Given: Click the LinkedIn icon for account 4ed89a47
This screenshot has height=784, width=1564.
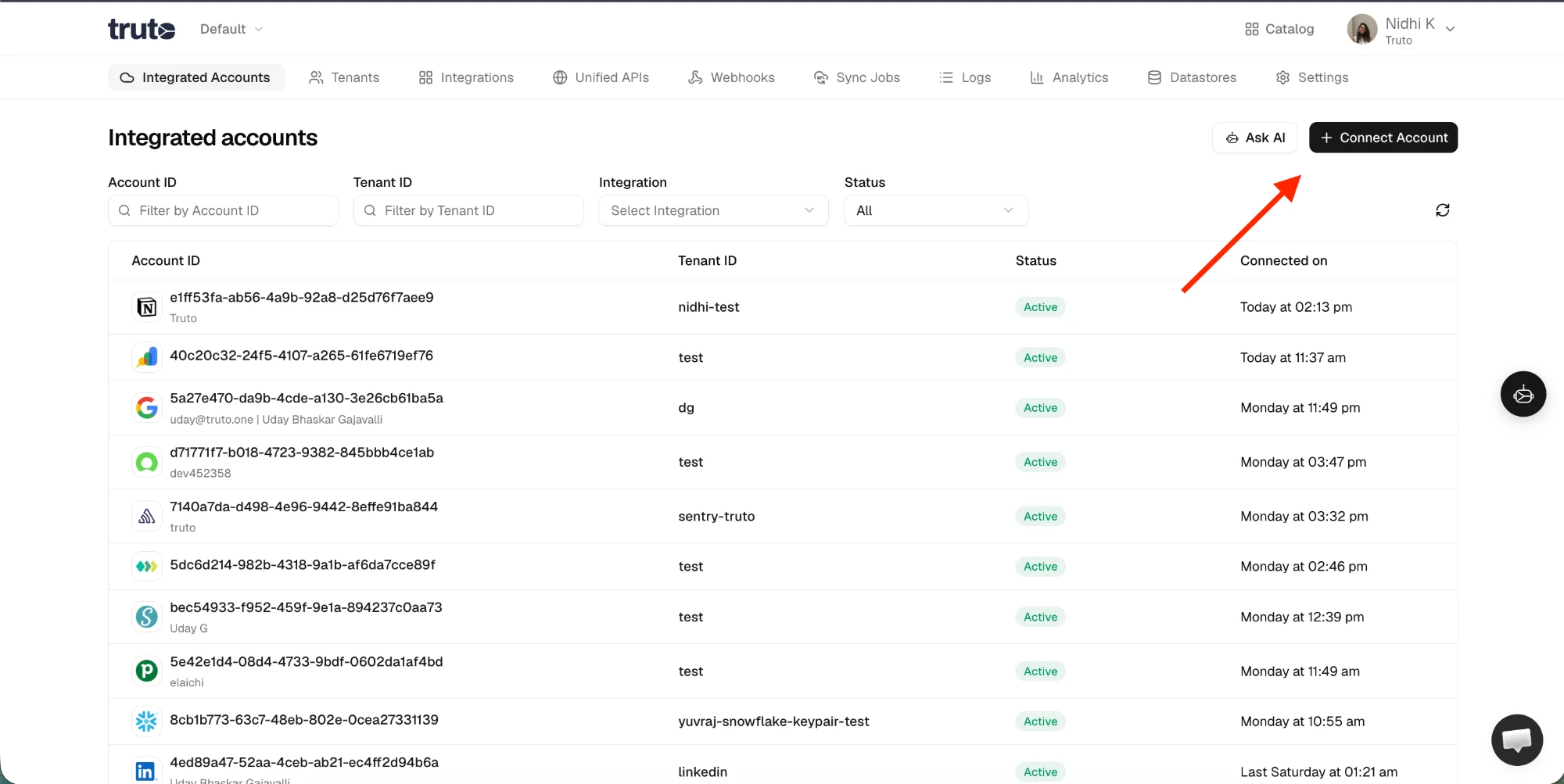Looking at the screenshot, I should click(147, 771).
